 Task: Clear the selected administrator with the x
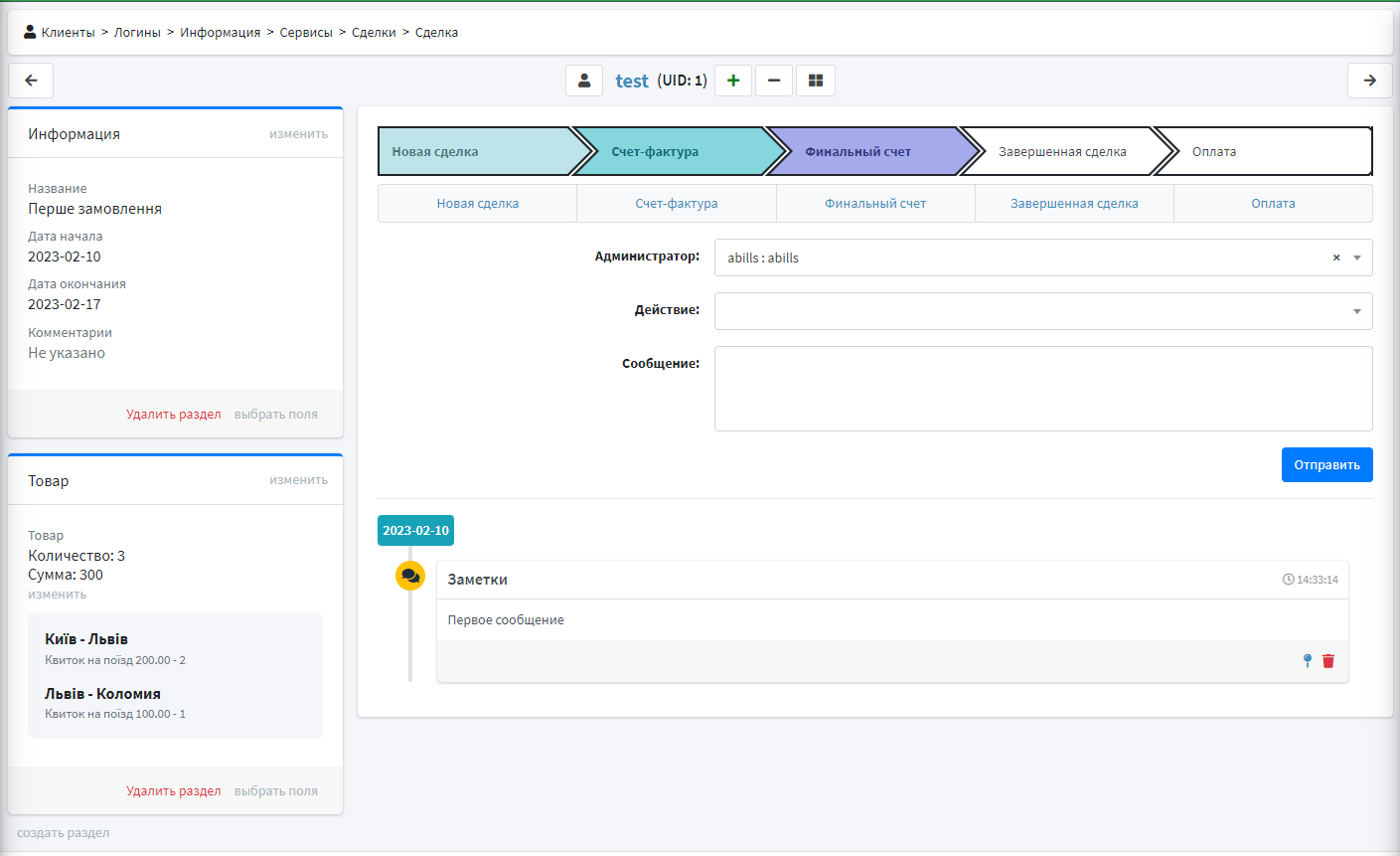pyautogui.click(x=1336, y=257)
